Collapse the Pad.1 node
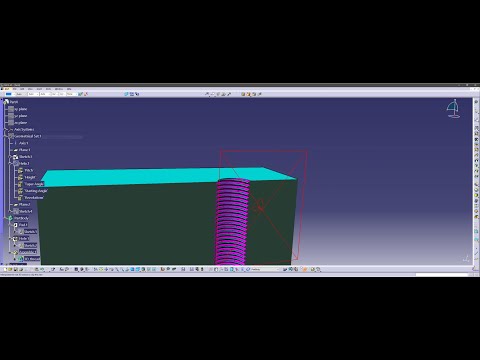480x360 pixels. tap(10, 225)
